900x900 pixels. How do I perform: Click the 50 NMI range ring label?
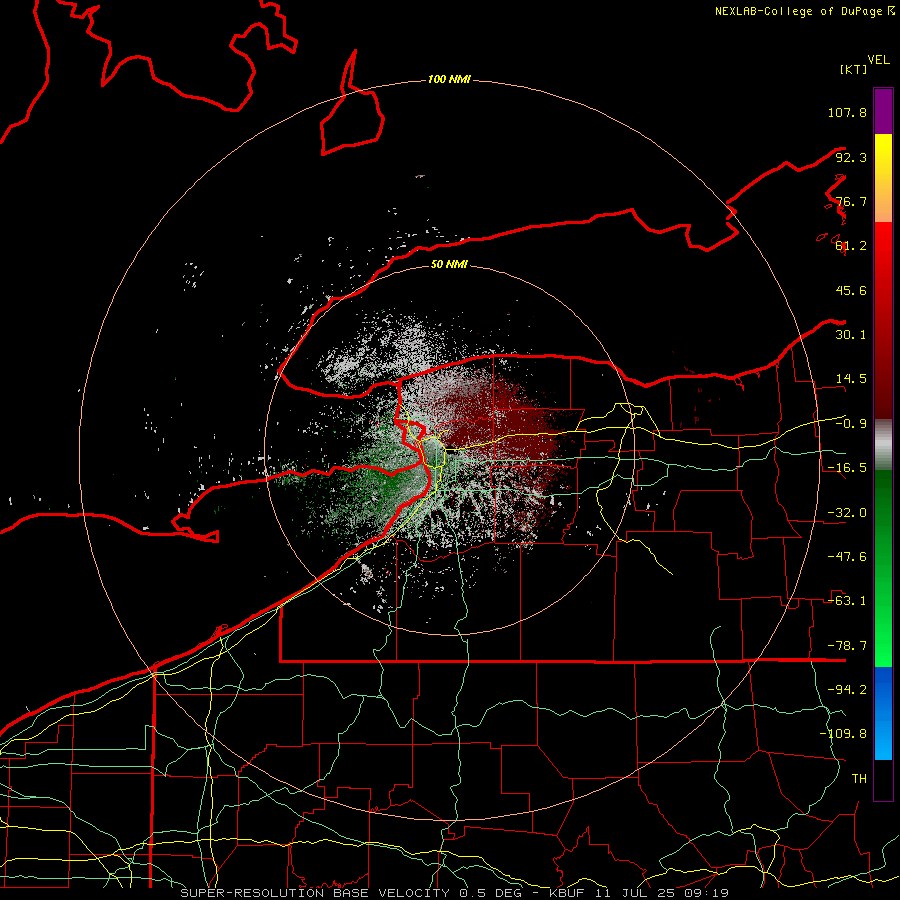pos(449,264)
